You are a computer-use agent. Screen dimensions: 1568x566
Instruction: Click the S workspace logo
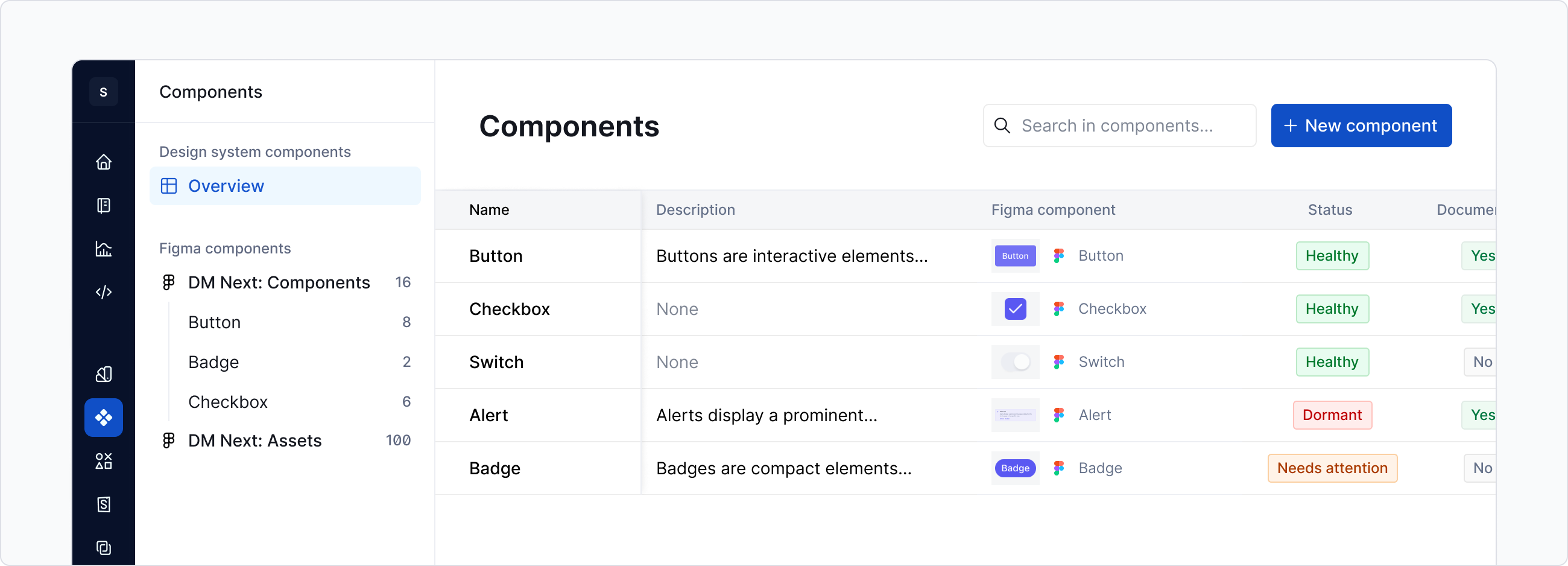click(104, 91)
